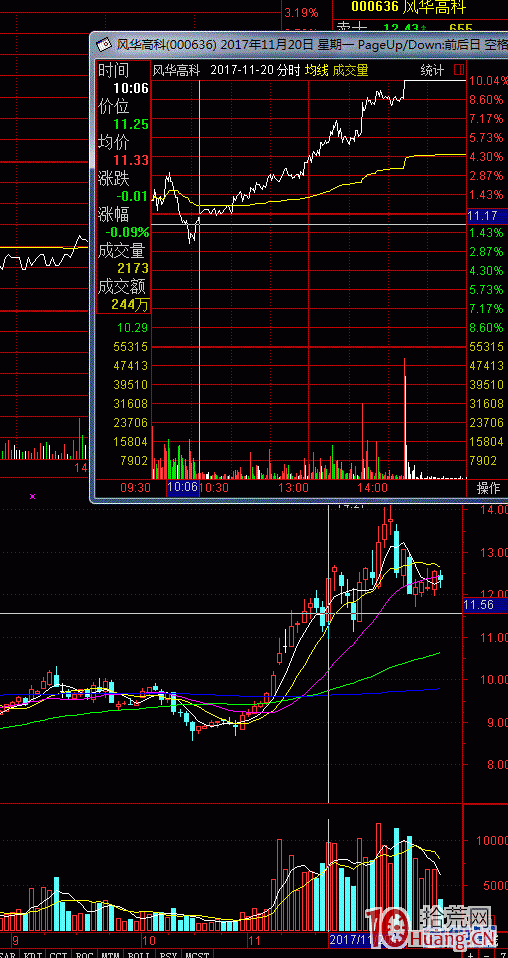The height and width of the screenshot is (958, 508).
Task: Click the 涨跌 value -0.01
Action: pos(133,196)
